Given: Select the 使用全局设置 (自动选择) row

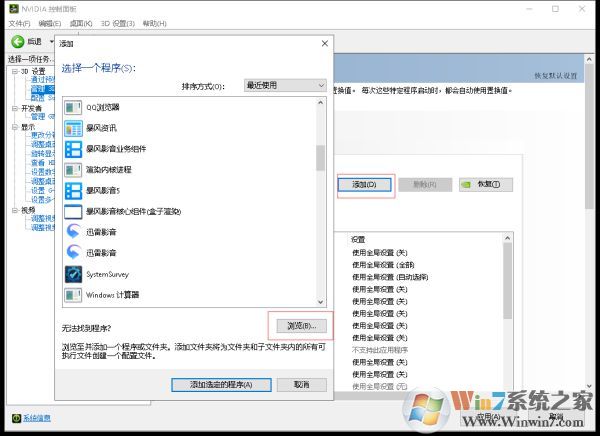Looking at the screenshot, I should 390,277.
